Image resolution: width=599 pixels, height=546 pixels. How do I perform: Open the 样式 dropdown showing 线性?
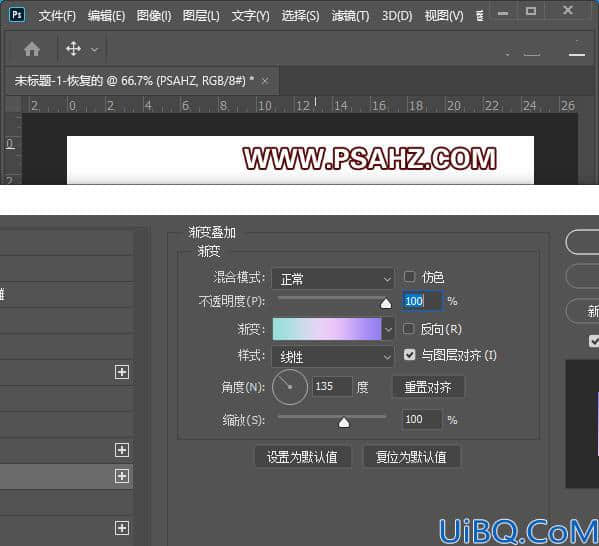pyautogui.click(x=332, y=357)
